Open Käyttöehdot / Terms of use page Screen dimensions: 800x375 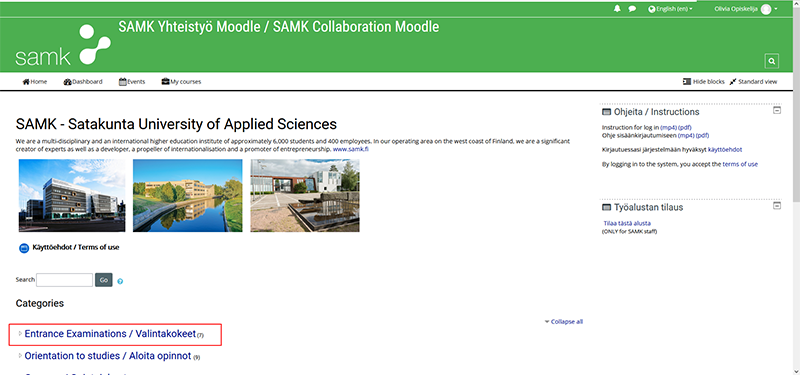coord(76,247)
